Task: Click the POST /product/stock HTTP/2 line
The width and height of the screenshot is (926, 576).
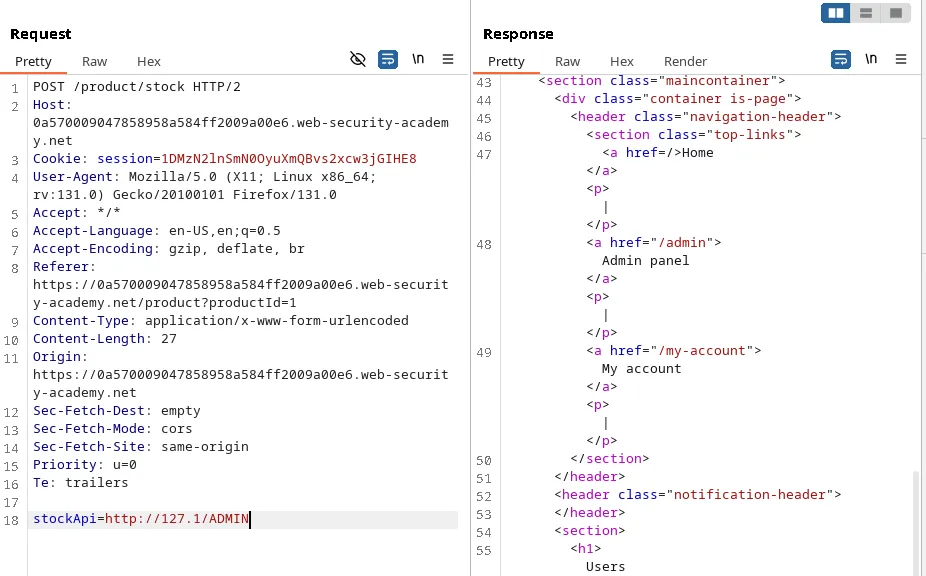Action: click(137, 87)
